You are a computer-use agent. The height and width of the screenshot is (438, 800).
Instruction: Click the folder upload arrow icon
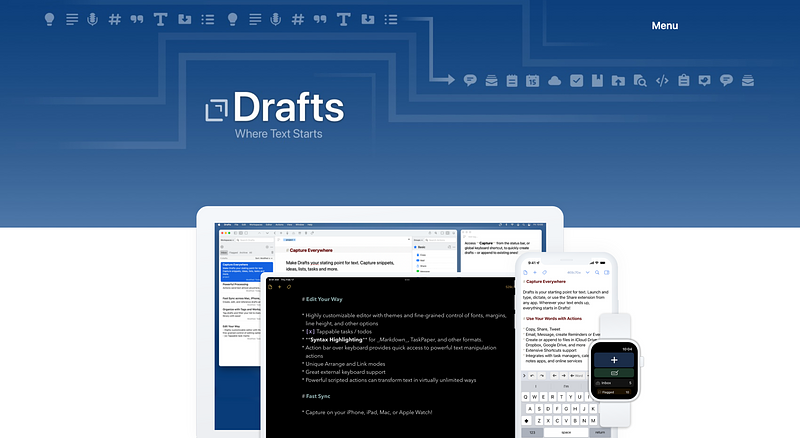coord(618,81)
